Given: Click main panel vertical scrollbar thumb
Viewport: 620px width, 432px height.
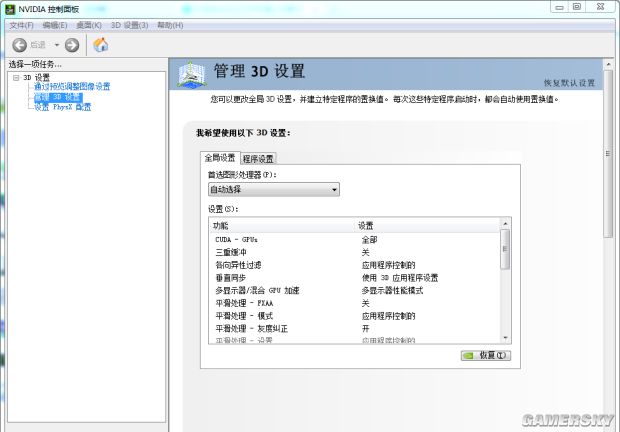Looking at the screenshot, I should (x=608, y=154).
